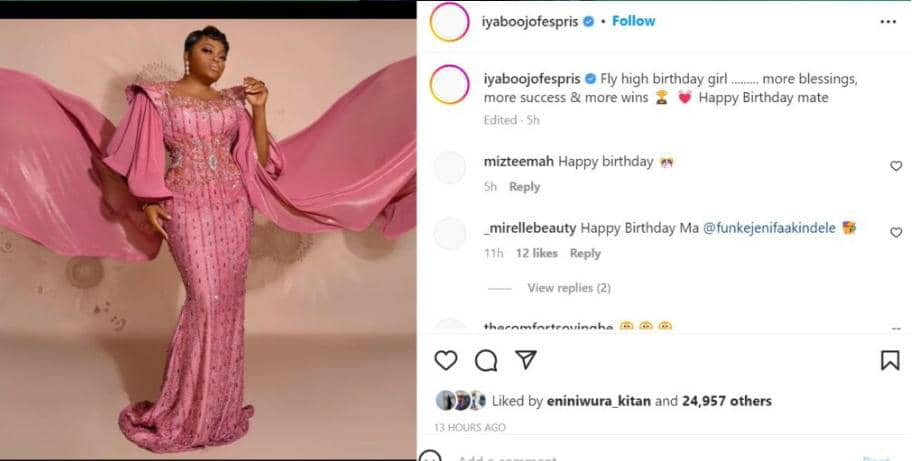Like the post with the heart icon
Image resolution: width=918 pixels, height=461 pixels.
[446, 360]
